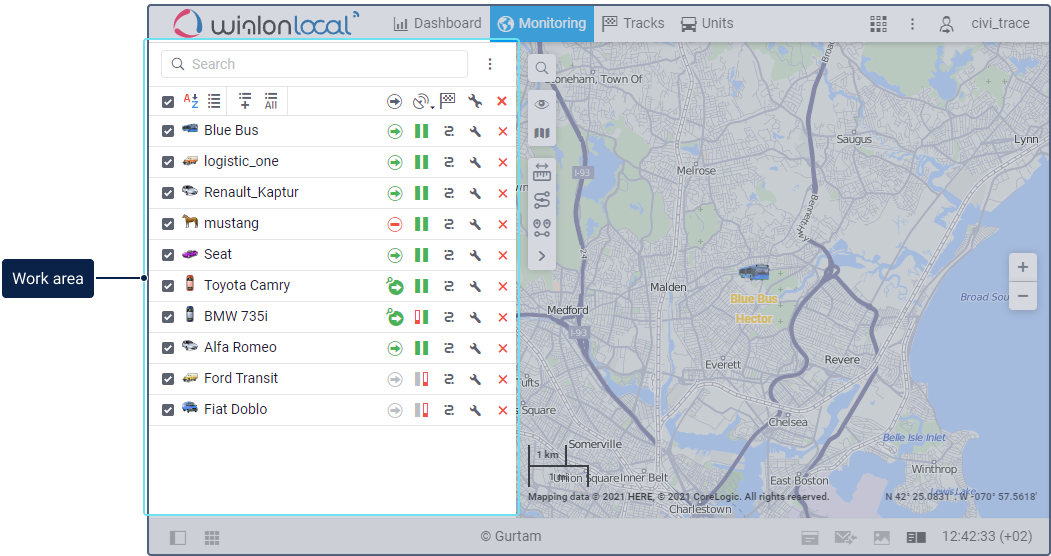Uncheck the Blue Bus checkbox
Image resolution: width=1051 pixels, height=556 pixels.
pos(168,131)
